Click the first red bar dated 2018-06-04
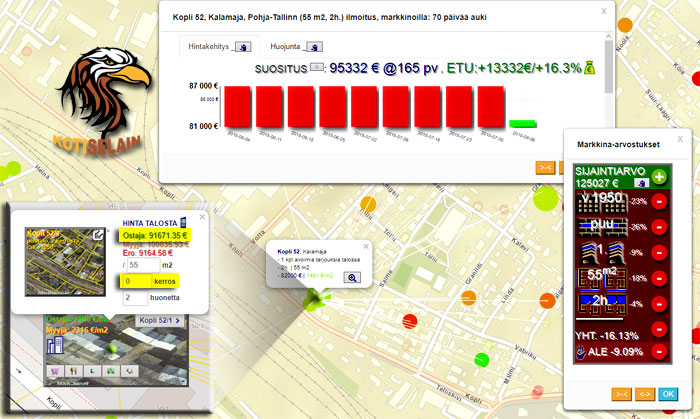The width and height of the screenshot is (700, 419). point(238,107)
